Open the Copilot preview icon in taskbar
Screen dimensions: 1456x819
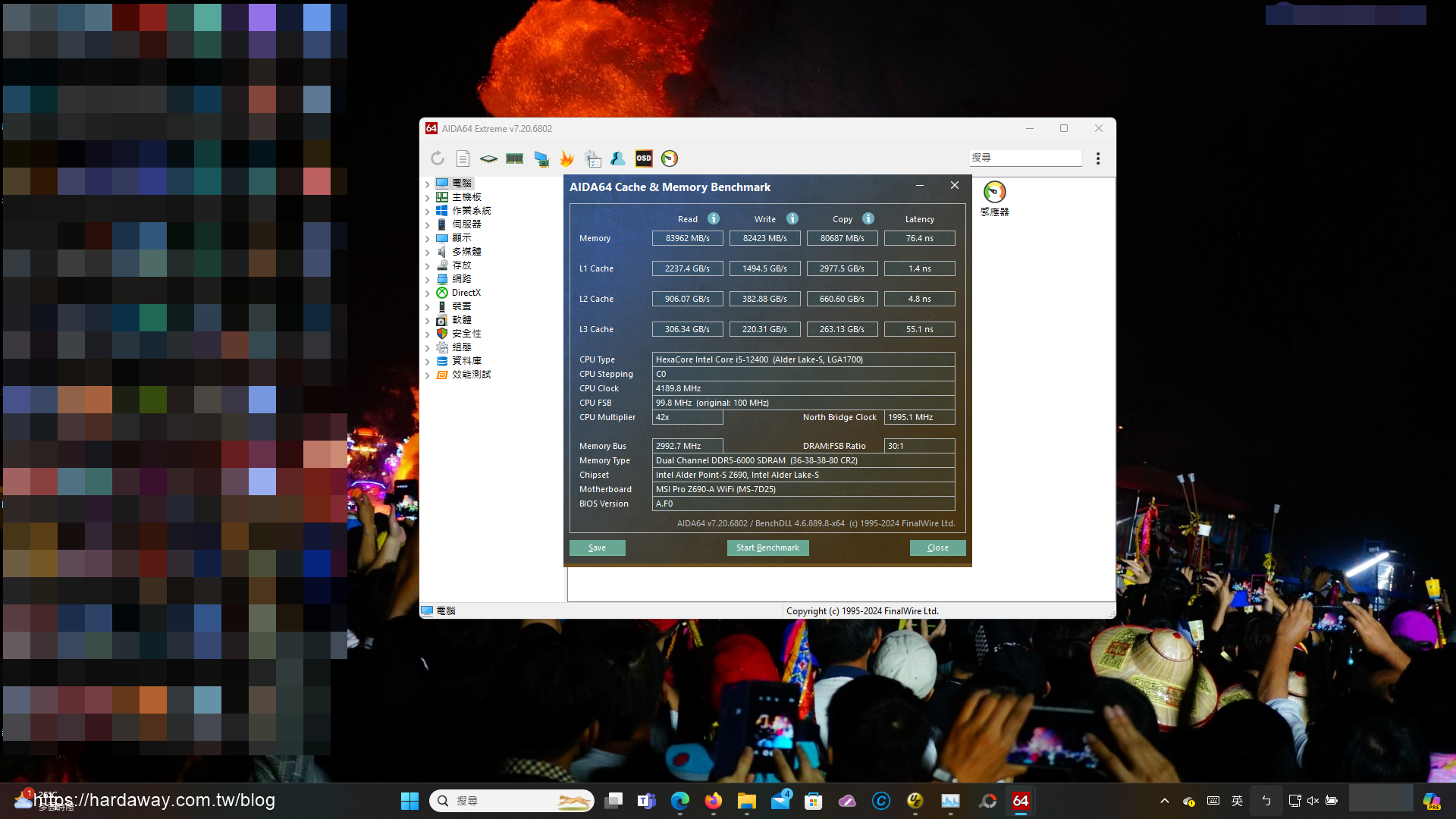pos(1432,801)
